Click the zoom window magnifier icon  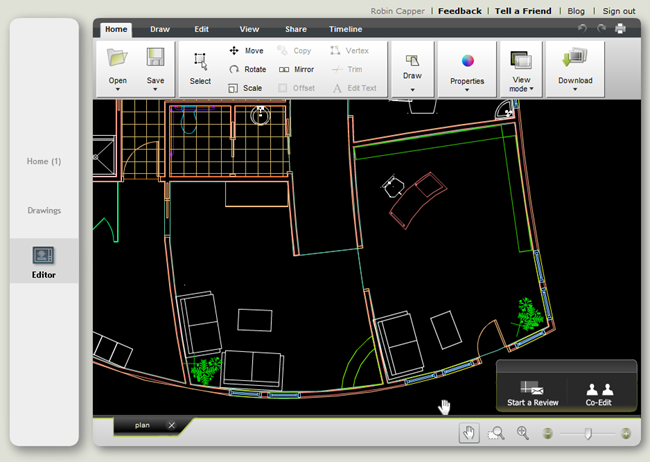[496, 433]
